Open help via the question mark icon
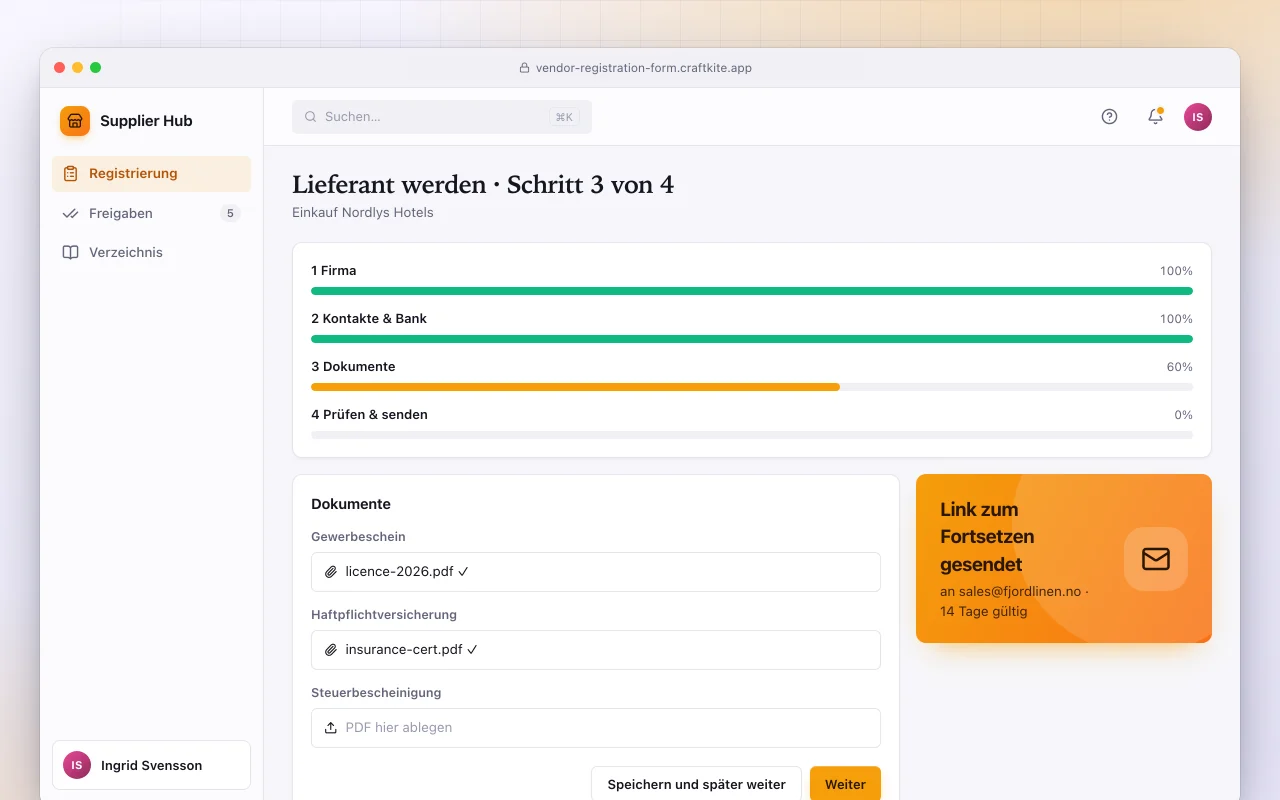 tap(1109, 117)
